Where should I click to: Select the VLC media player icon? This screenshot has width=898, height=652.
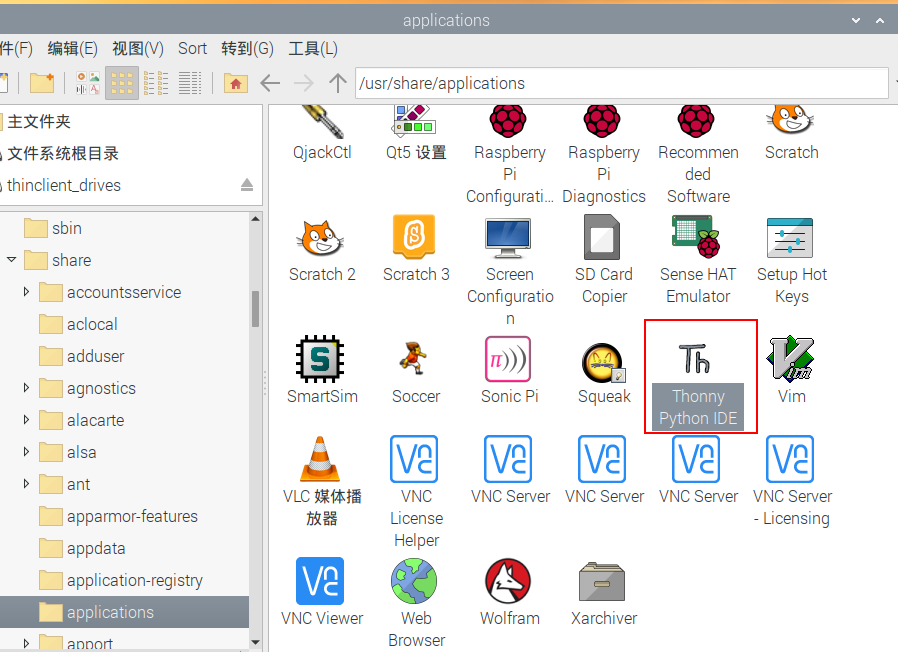tap(320, 458)
